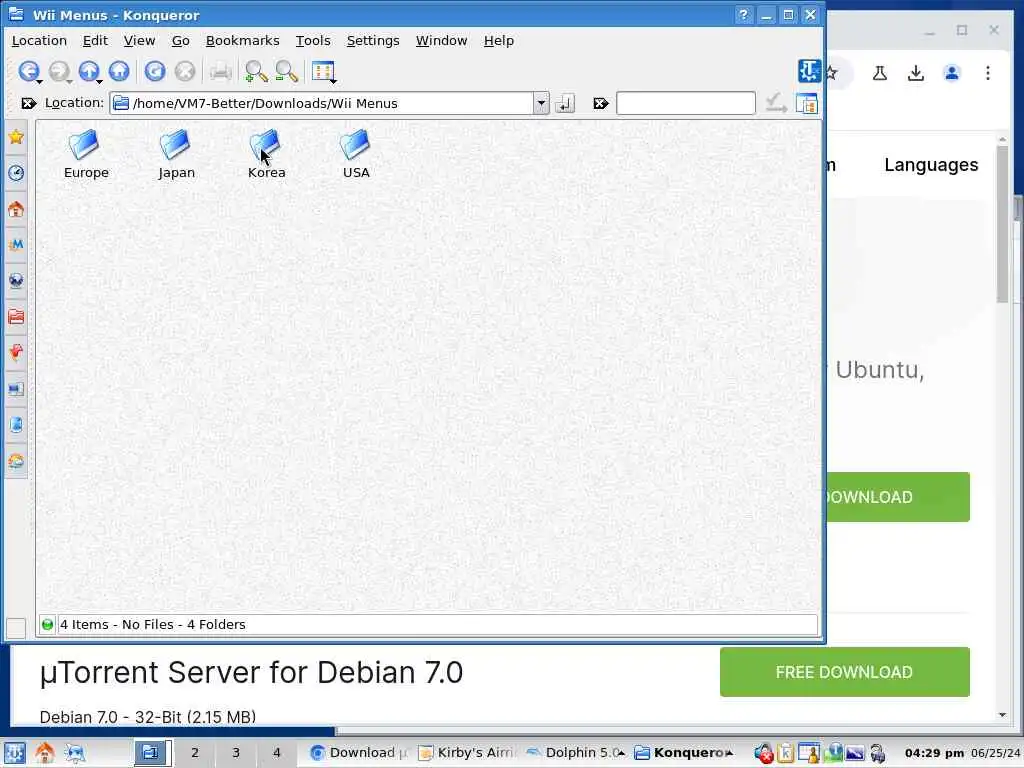The height and width of the screenshot is (768, 1024).
Task: Reload the folder view
Action: [155, 71]
